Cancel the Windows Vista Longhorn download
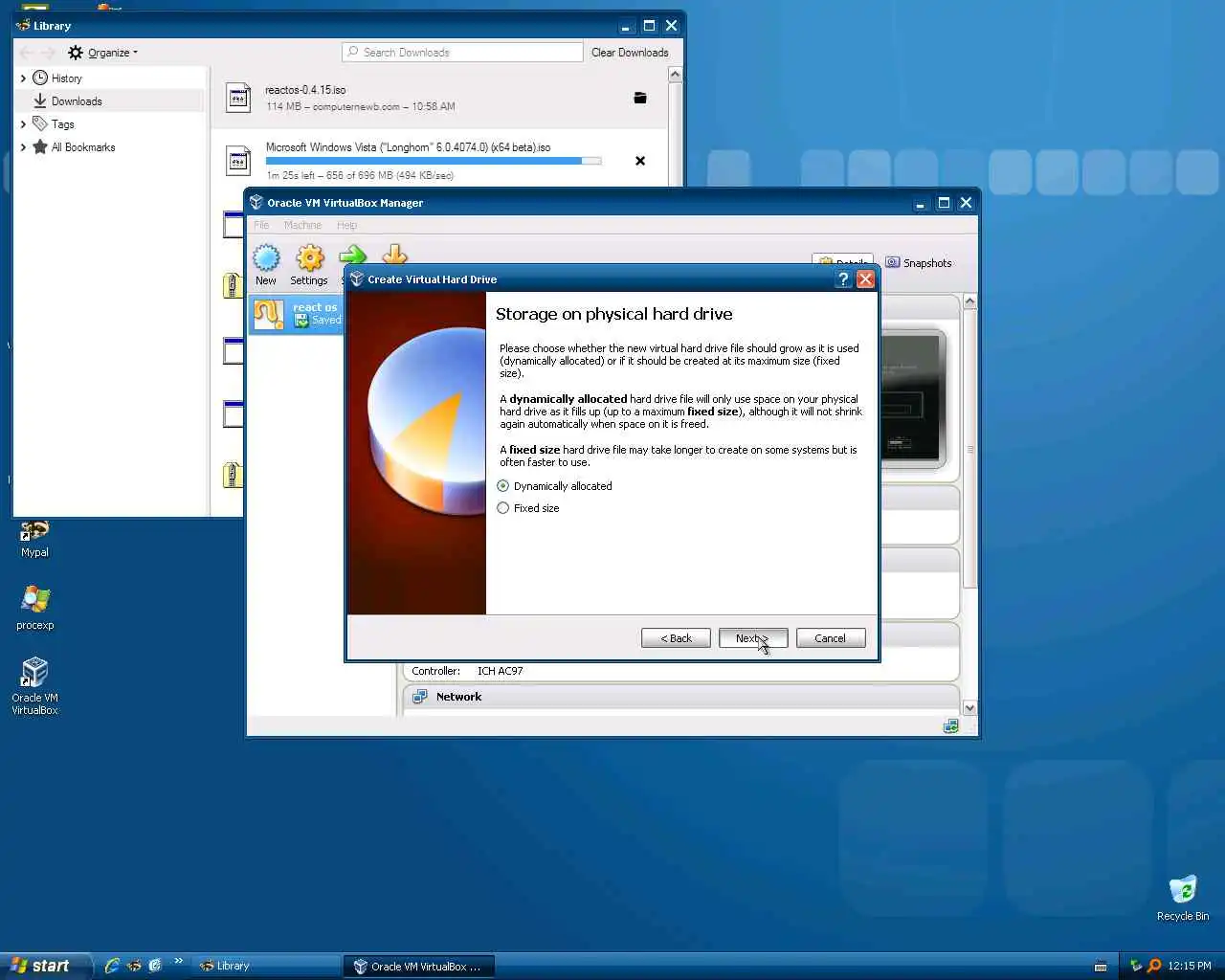 coord(640,161)
